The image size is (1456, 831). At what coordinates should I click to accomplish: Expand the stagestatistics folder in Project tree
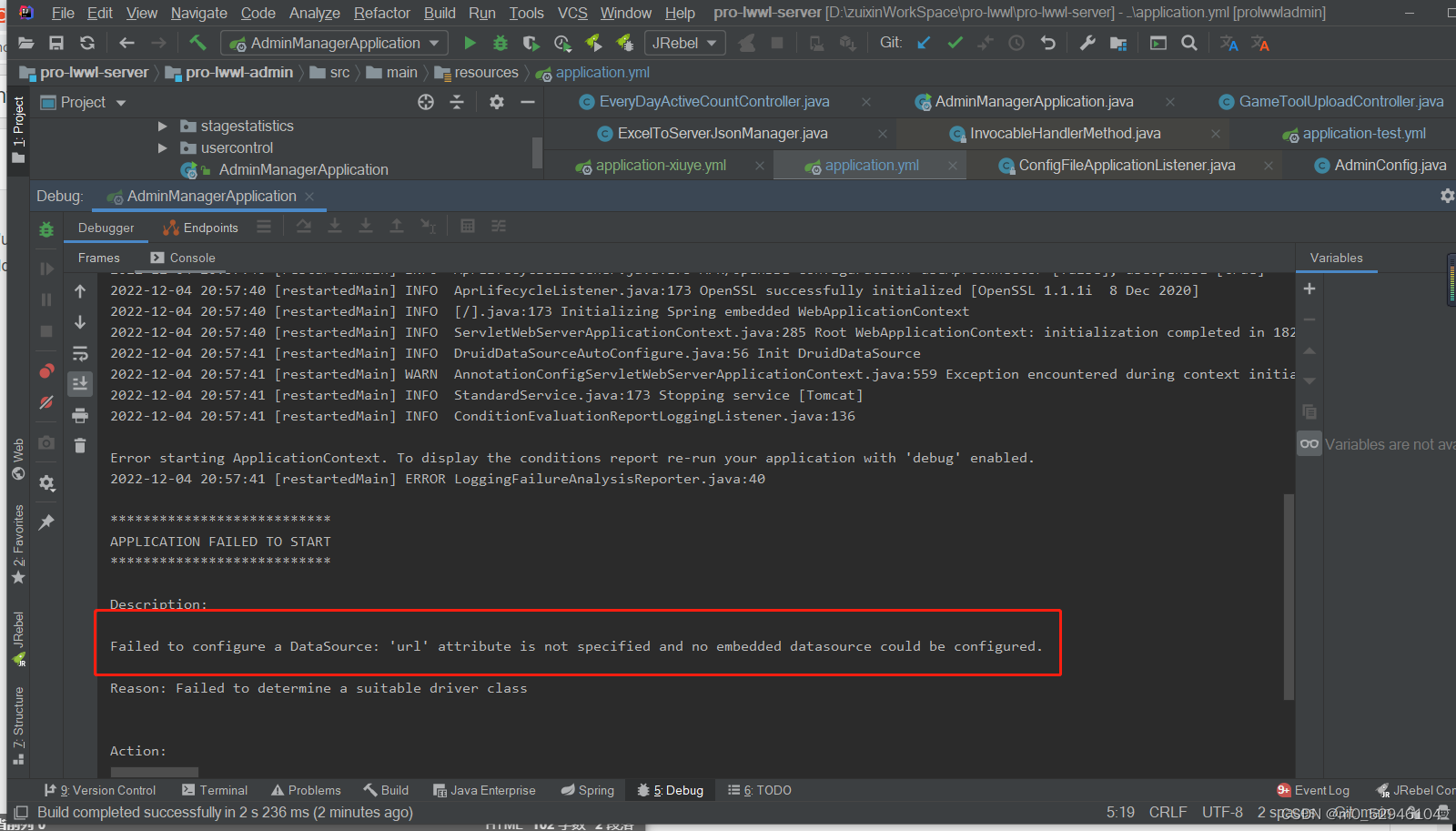pos(164,126)
